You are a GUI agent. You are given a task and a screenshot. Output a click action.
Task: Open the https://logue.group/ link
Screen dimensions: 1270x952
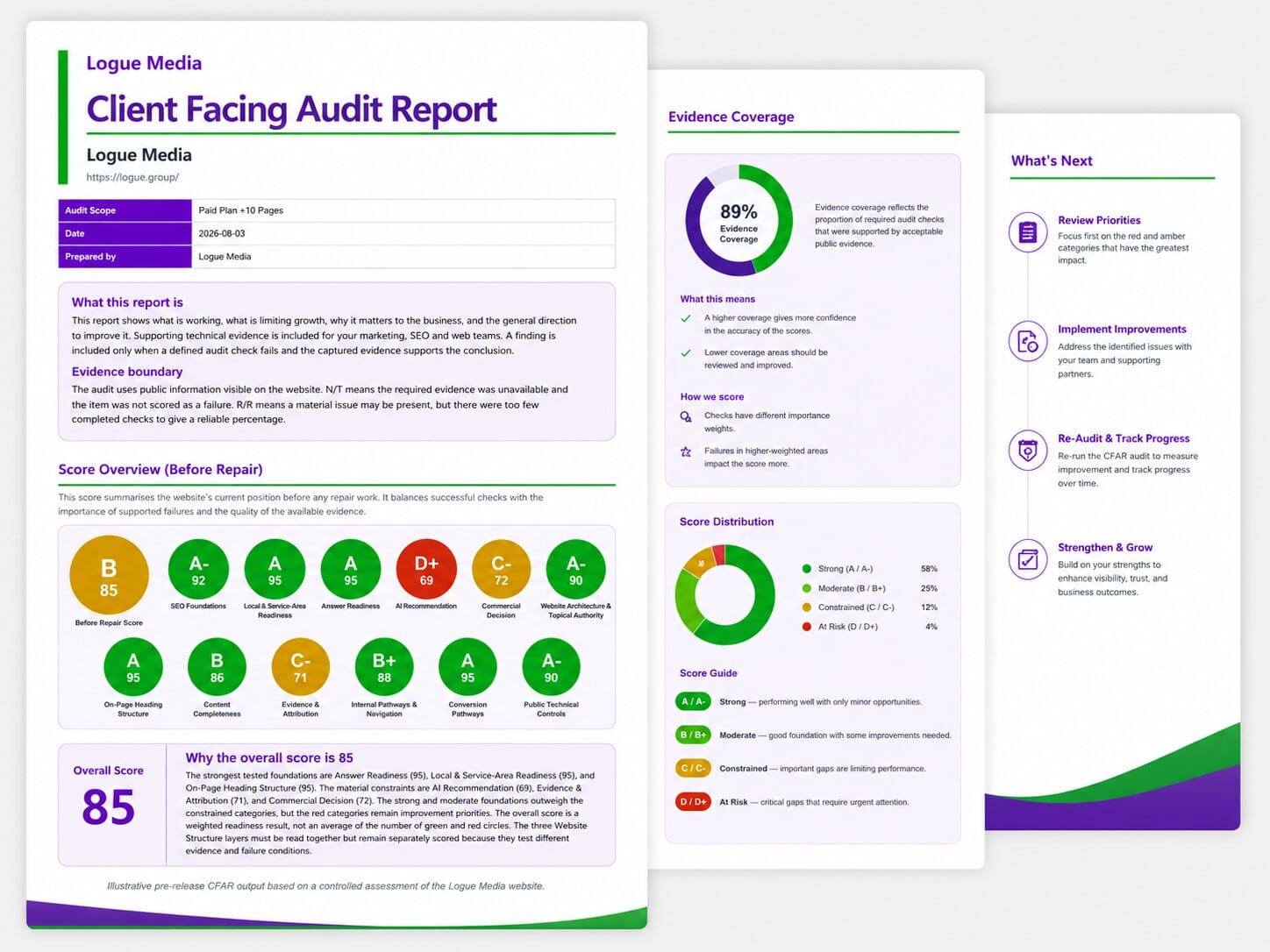[x=132, y=177]
